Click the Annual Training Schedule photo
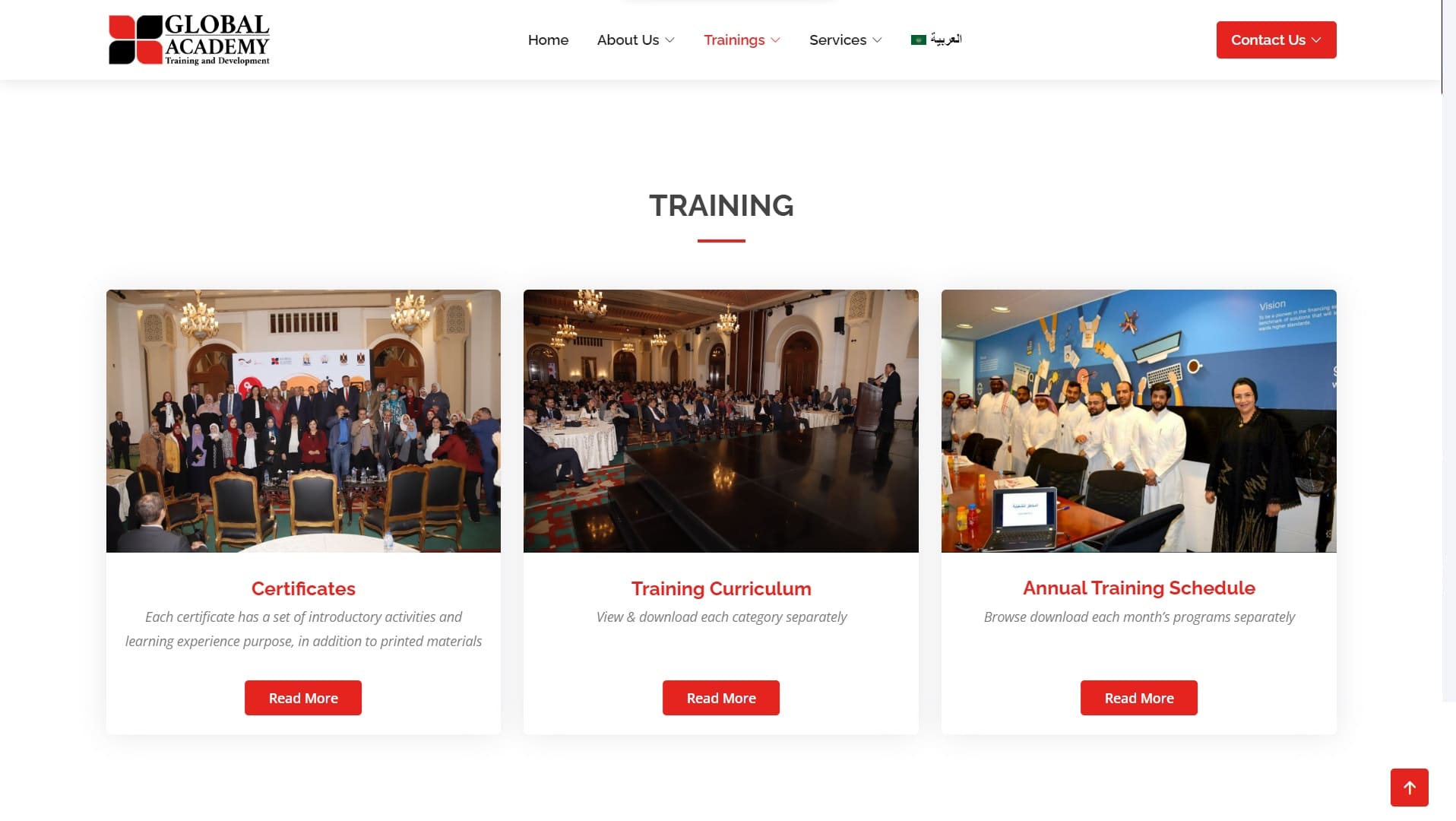This screenshot has width=1456, height=821. click(x=1138, y=421)
